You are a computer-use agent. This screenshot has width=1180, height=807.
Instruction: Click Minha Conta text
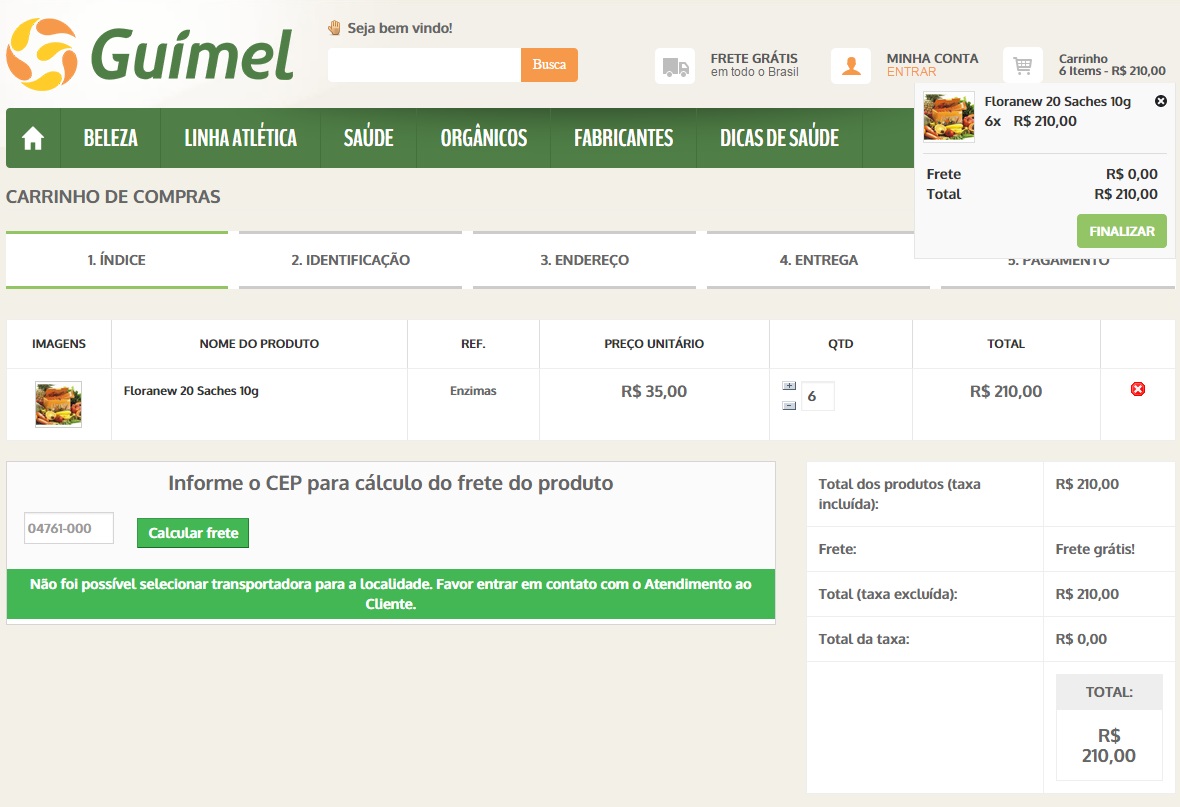(932, 59)
